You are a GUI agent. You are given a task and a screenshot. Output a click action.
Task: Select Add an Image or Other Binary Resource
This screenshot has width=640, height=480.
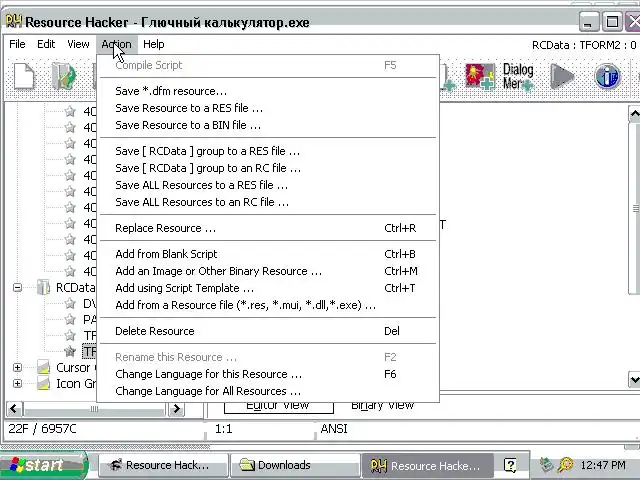point(269,271)
